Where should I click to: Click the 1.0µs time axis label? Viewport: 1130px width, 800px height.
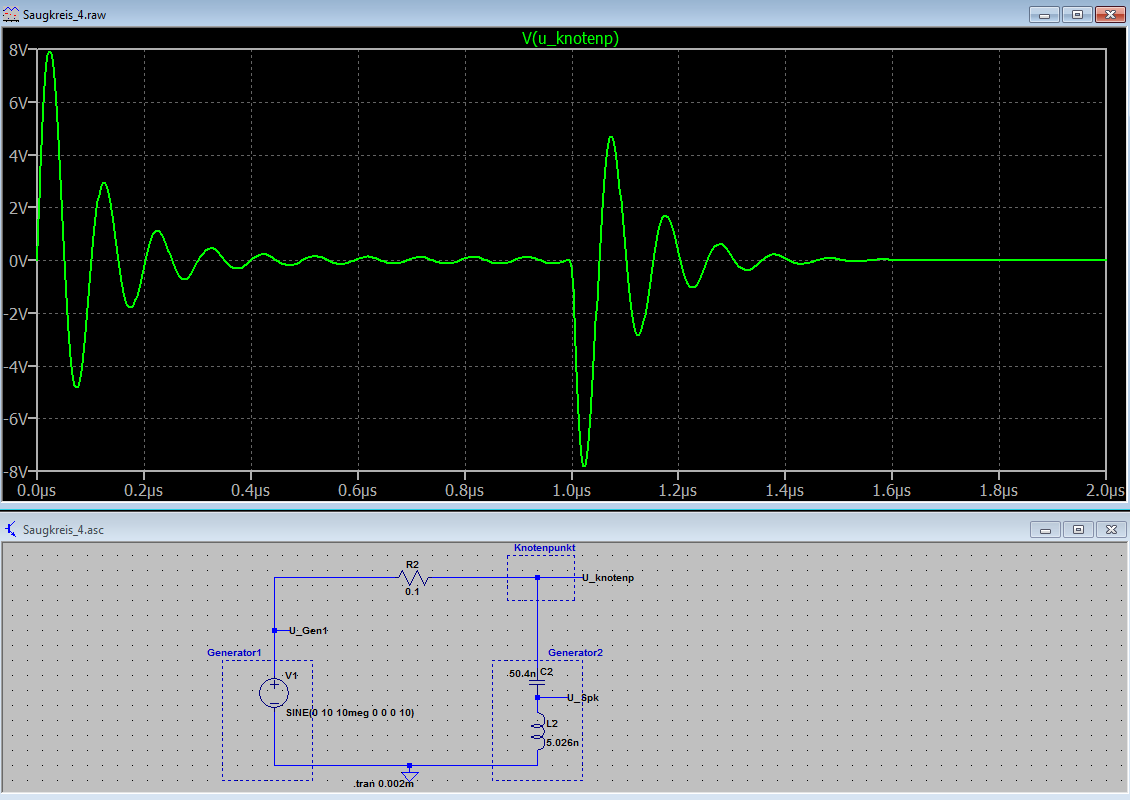click(x=571, y=491)
